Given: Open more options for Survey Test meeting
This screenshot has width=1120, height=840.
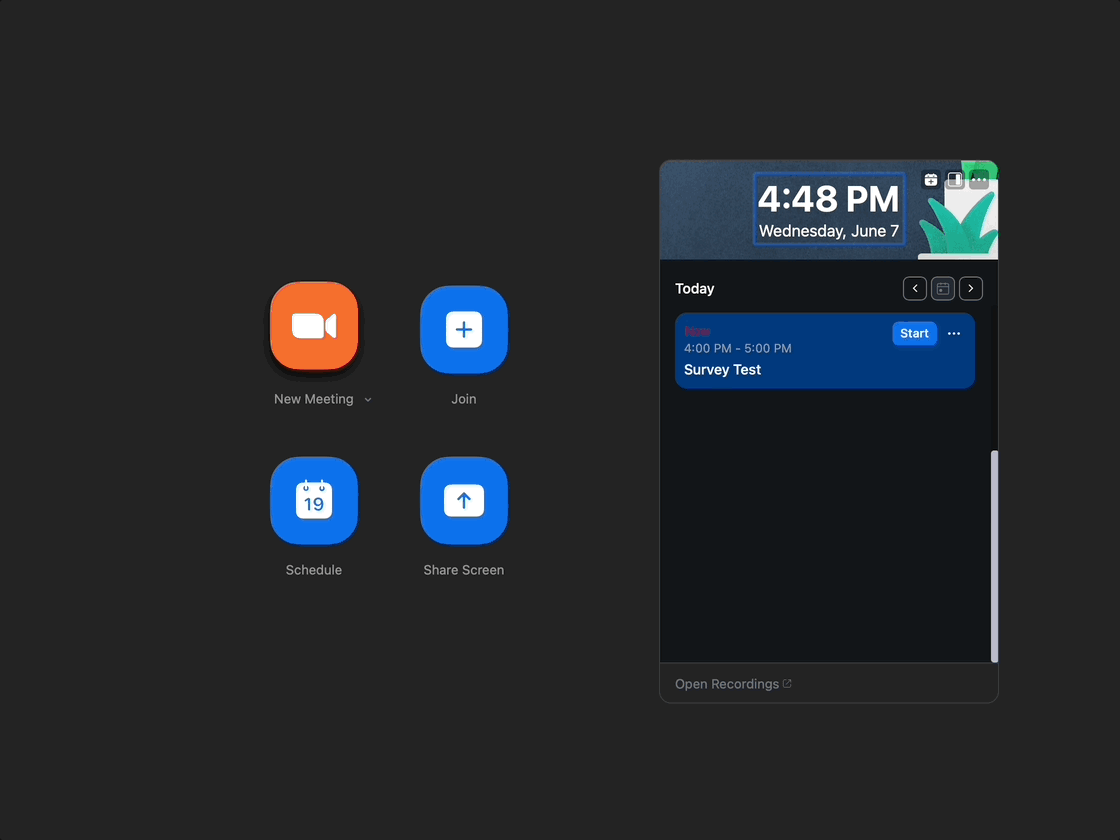Looking at the screenshot, I should click(954, 334).
